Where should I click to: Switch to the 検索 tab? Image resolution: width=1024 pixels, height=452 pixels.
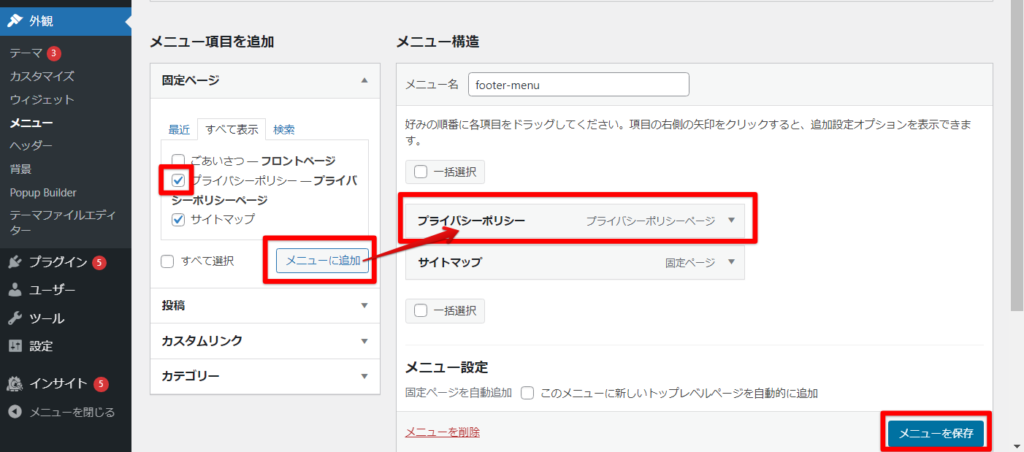[x=284, y=129]
